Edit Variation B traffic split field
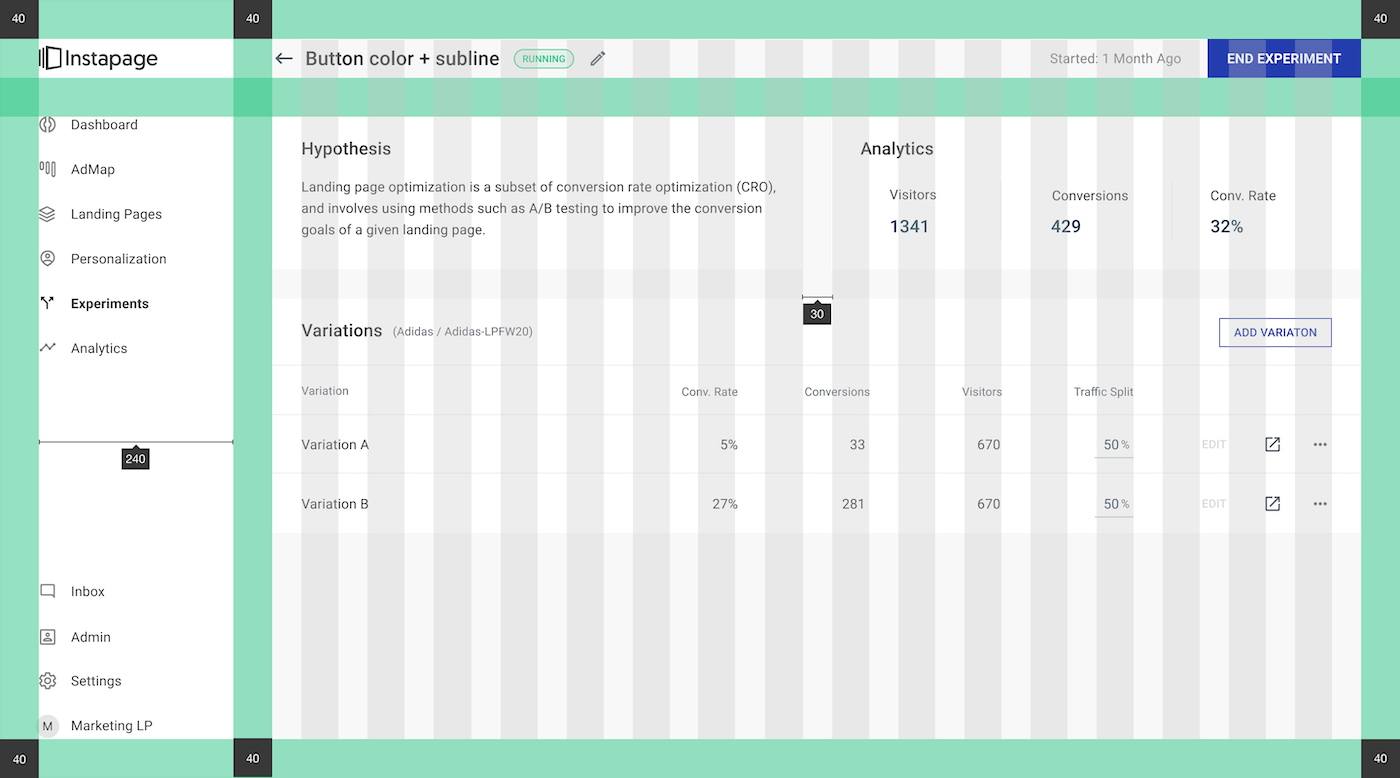1400x778 pixels. pyautogui.click(x=1114, y=504)
